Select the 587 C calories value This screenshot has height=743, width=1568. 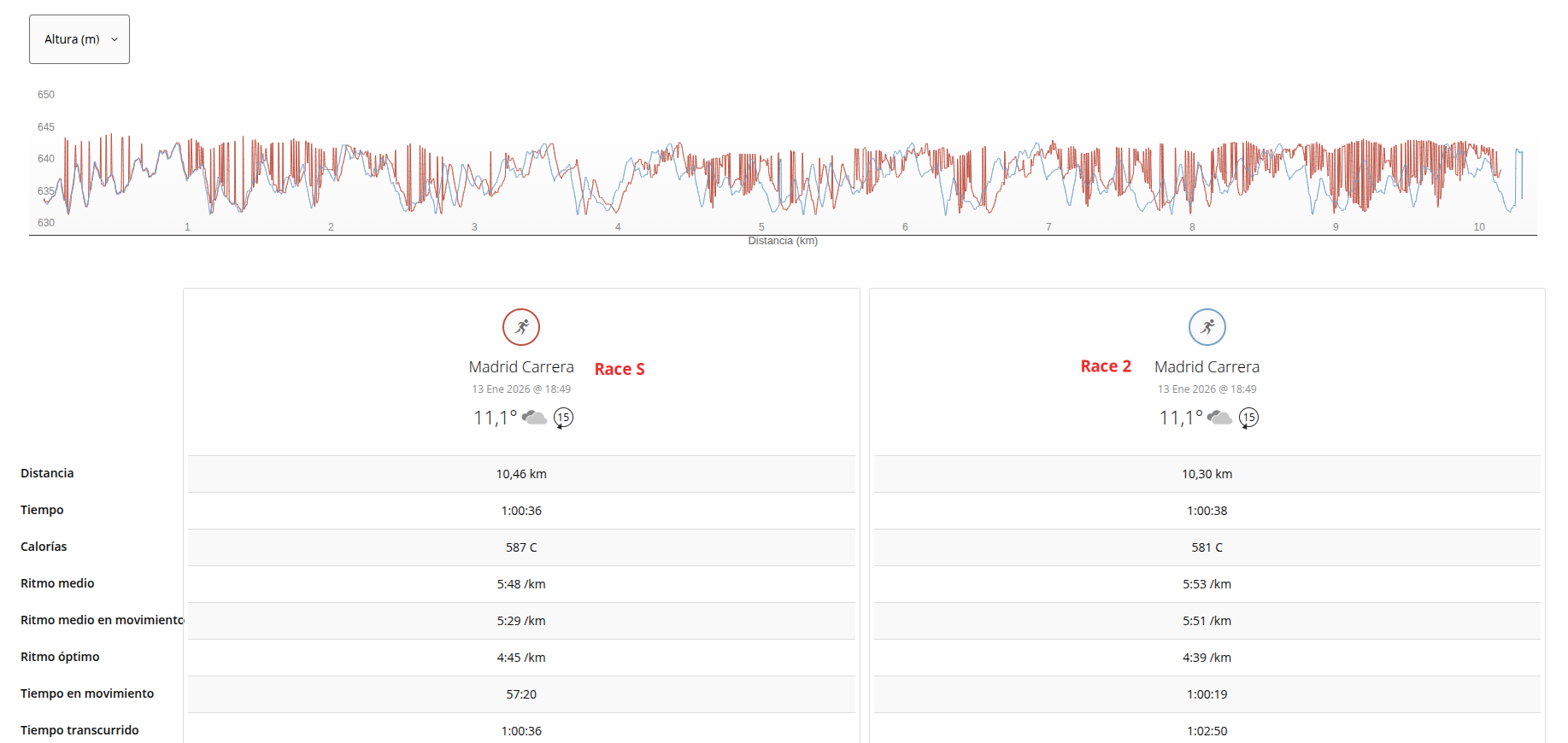click(x=521, y=547)
